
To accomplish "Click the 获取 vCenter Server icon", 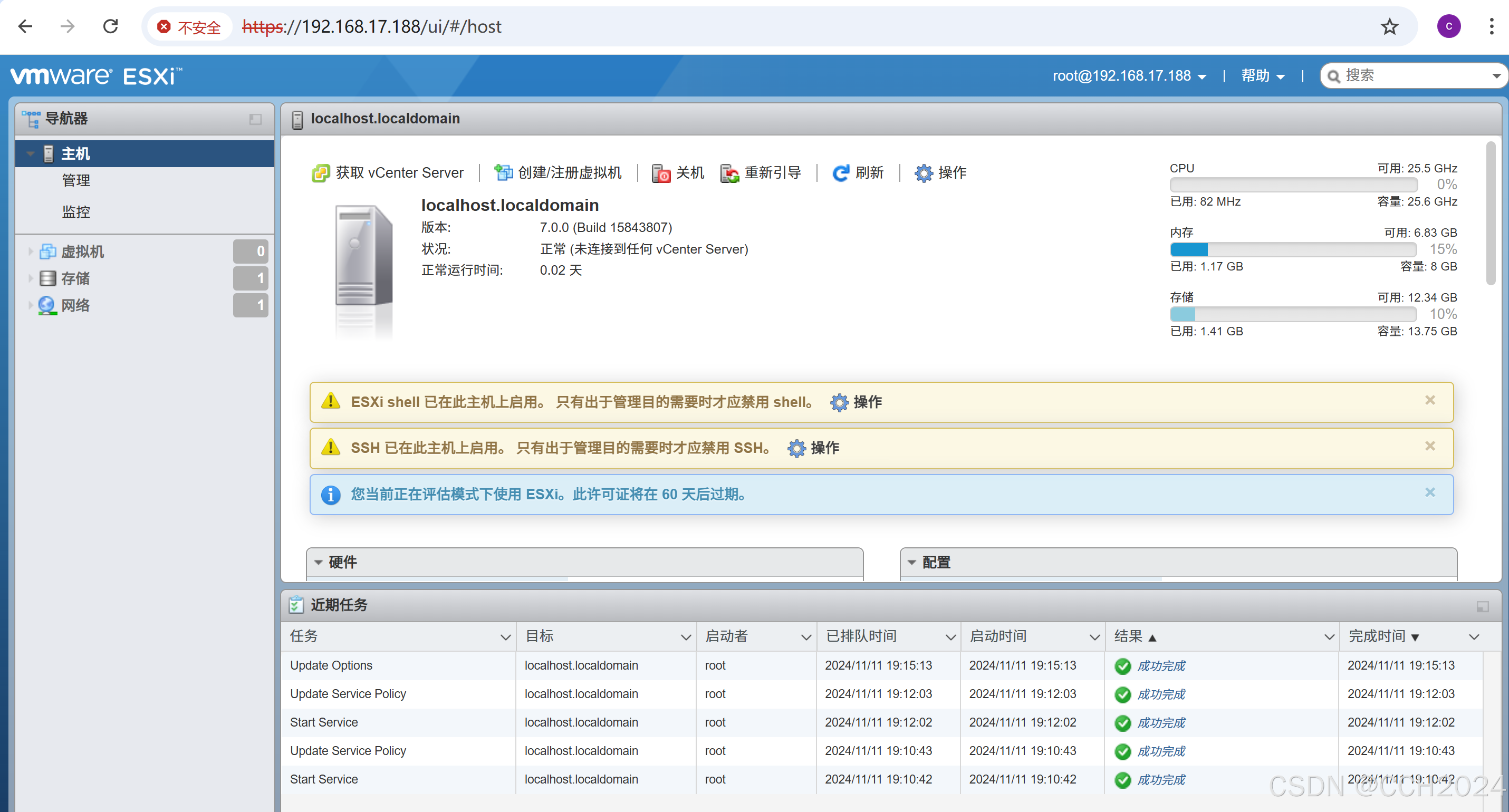I will (321, 173).
